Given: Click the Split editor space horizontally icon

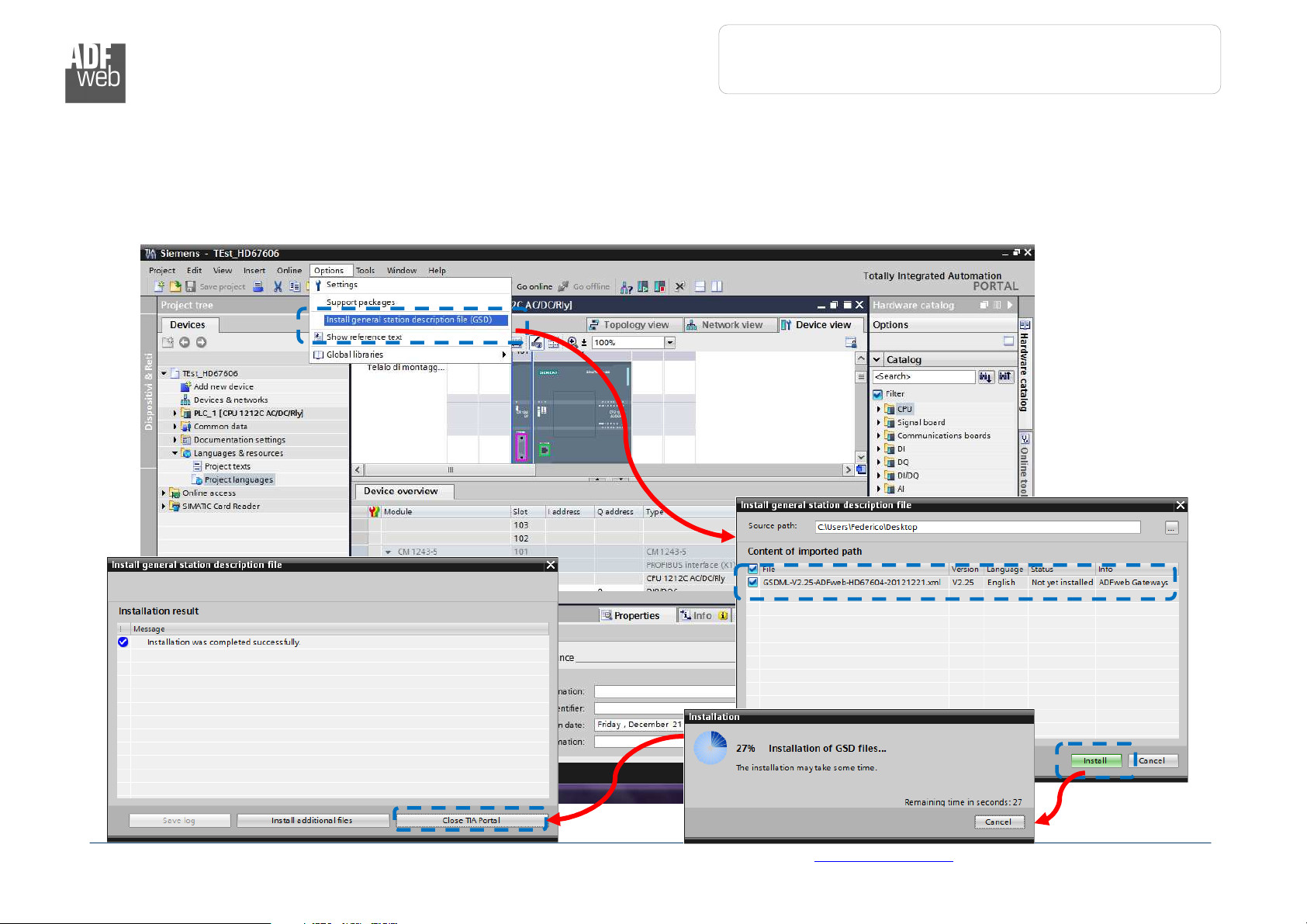Looking at the screenshot, I should coord(700,286).
